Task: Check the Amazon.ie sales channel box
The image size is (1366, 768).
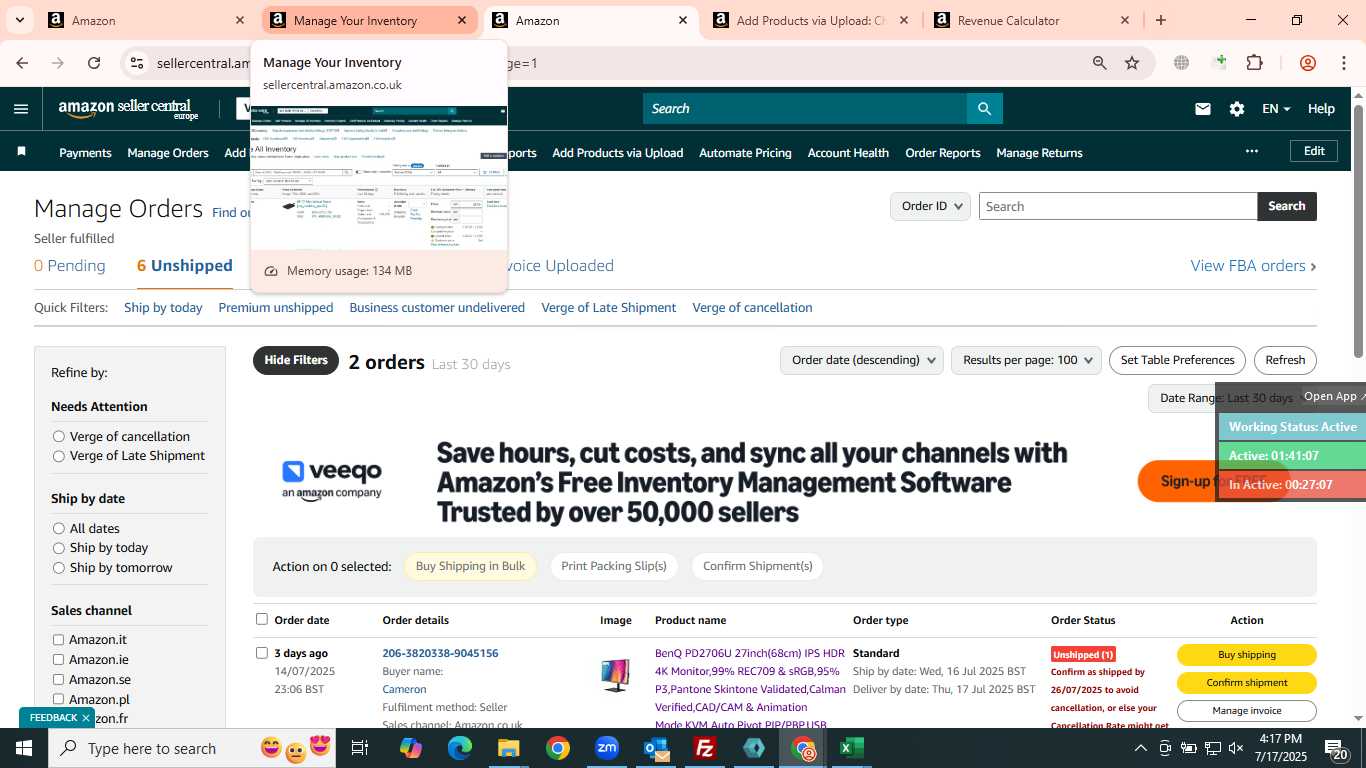Action: point(58,660)
